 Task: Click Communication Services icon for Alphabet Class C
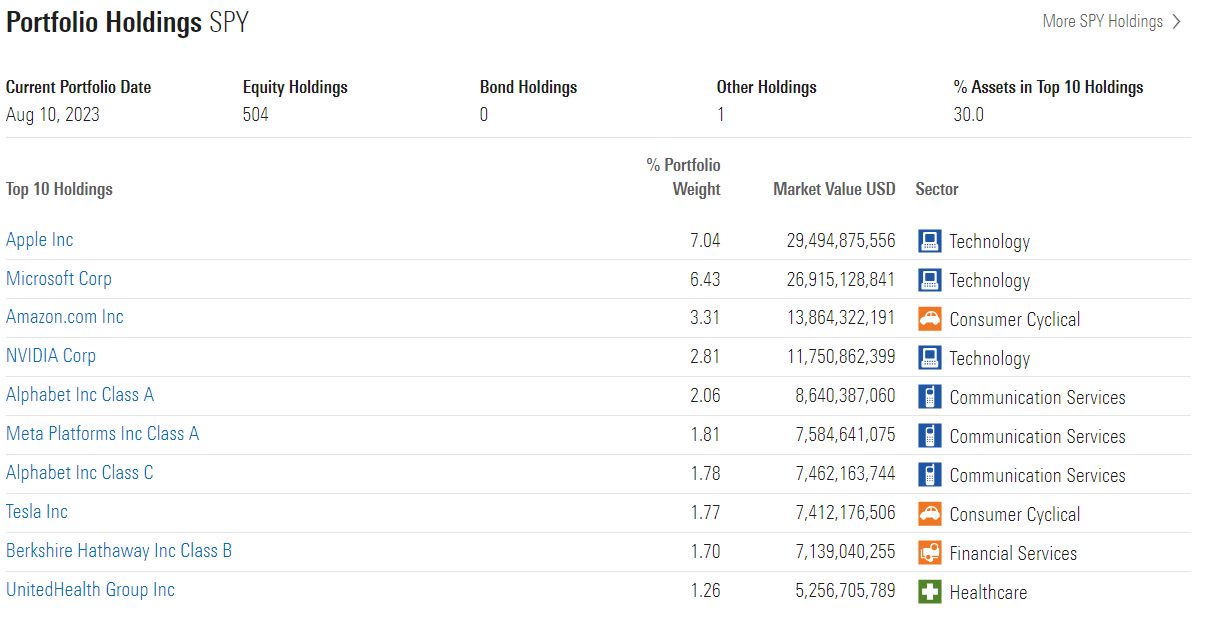pyautogui.click(x=930, y=475)
